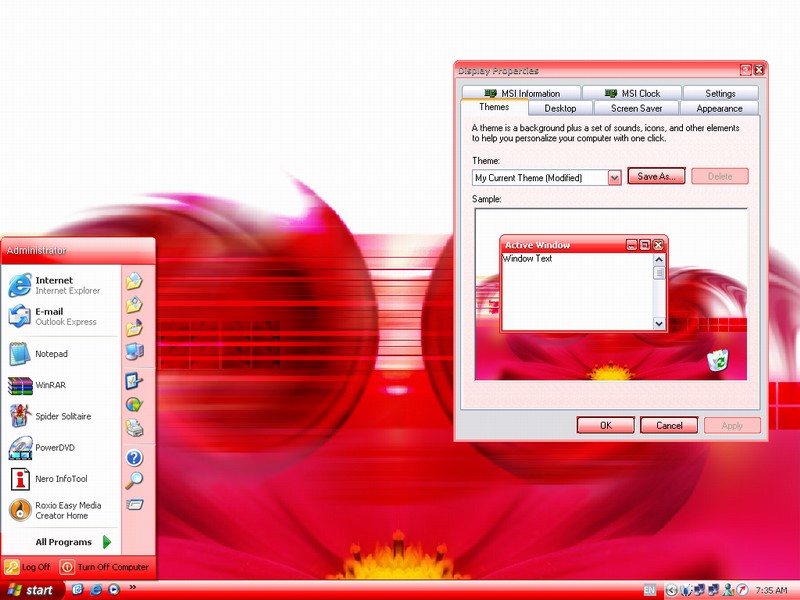Open Search magnifier icon in Start menu
800x600 pixels.
134,480
